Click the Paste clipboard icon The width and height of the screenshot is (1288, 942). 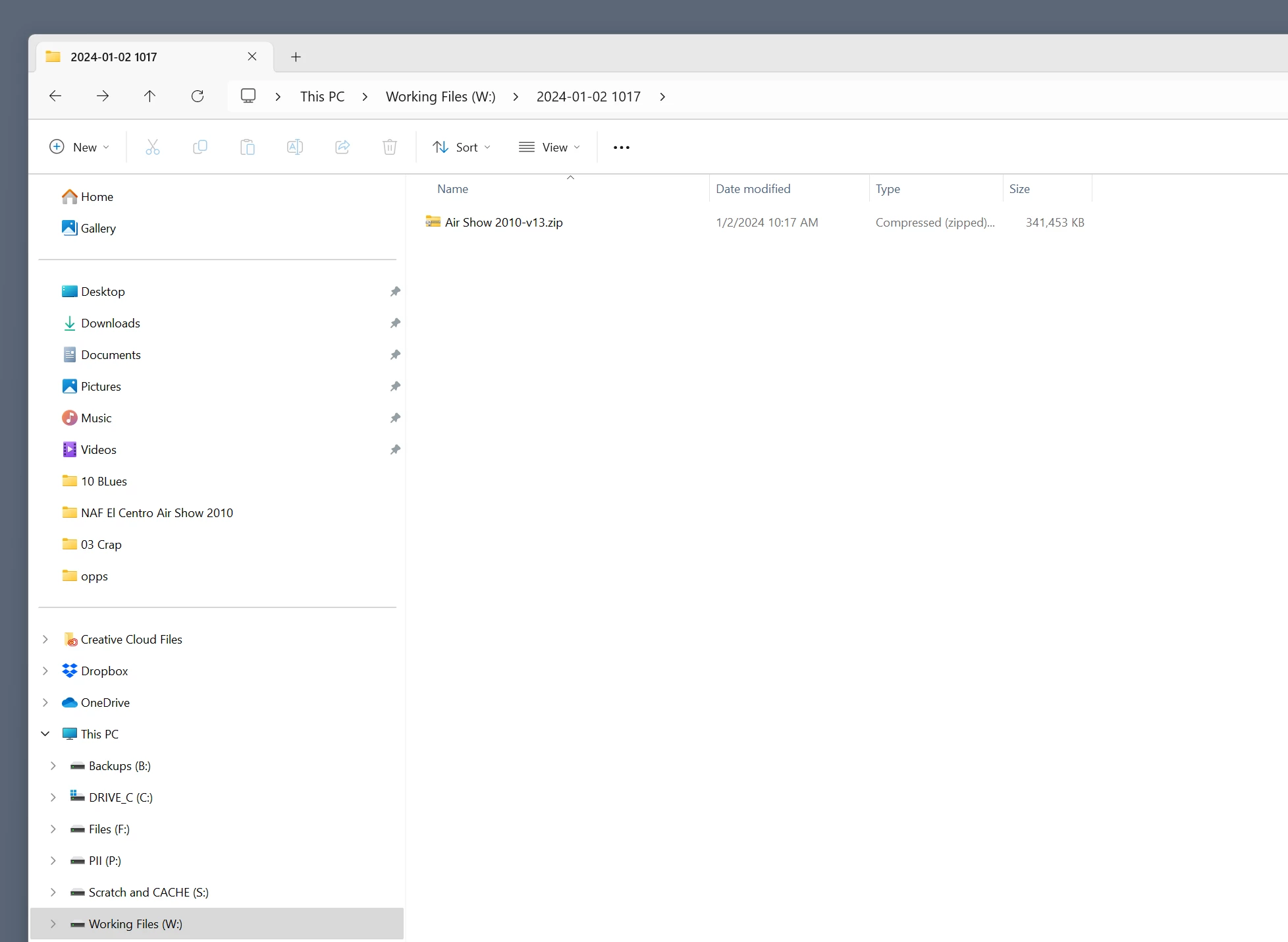click(x=248, y=147)
